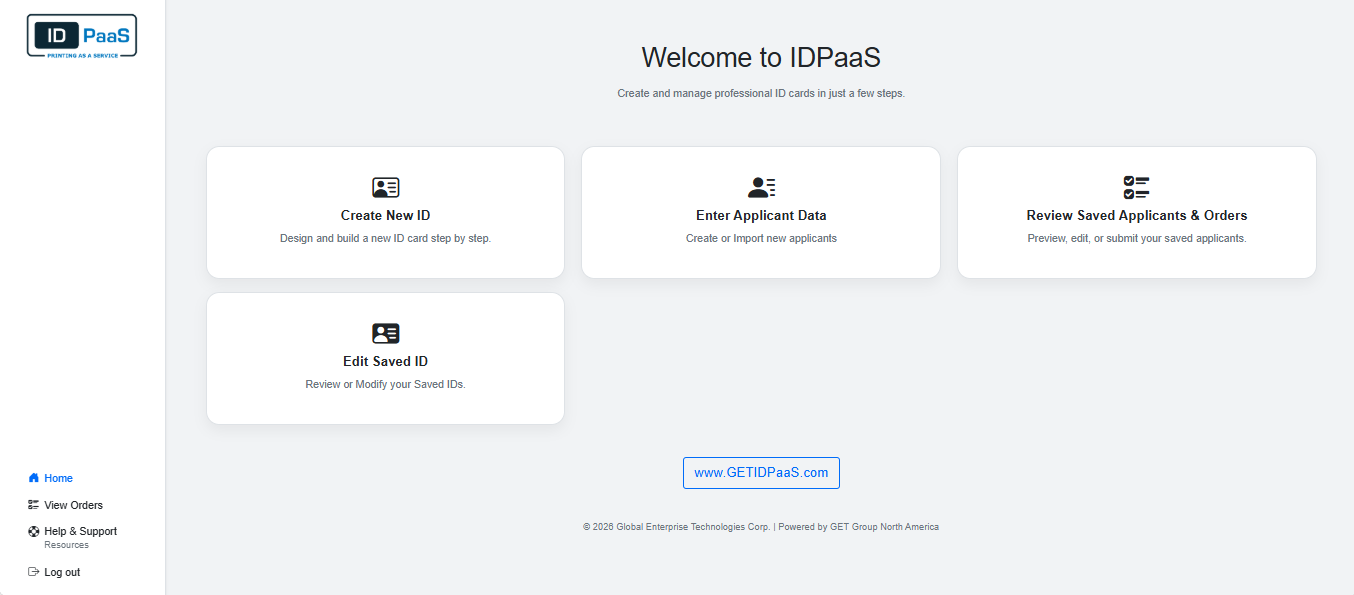Select the Edit Saved ID badge icon
The height and width of the screenshot is (595, 1354).
(x=385, y=332)
